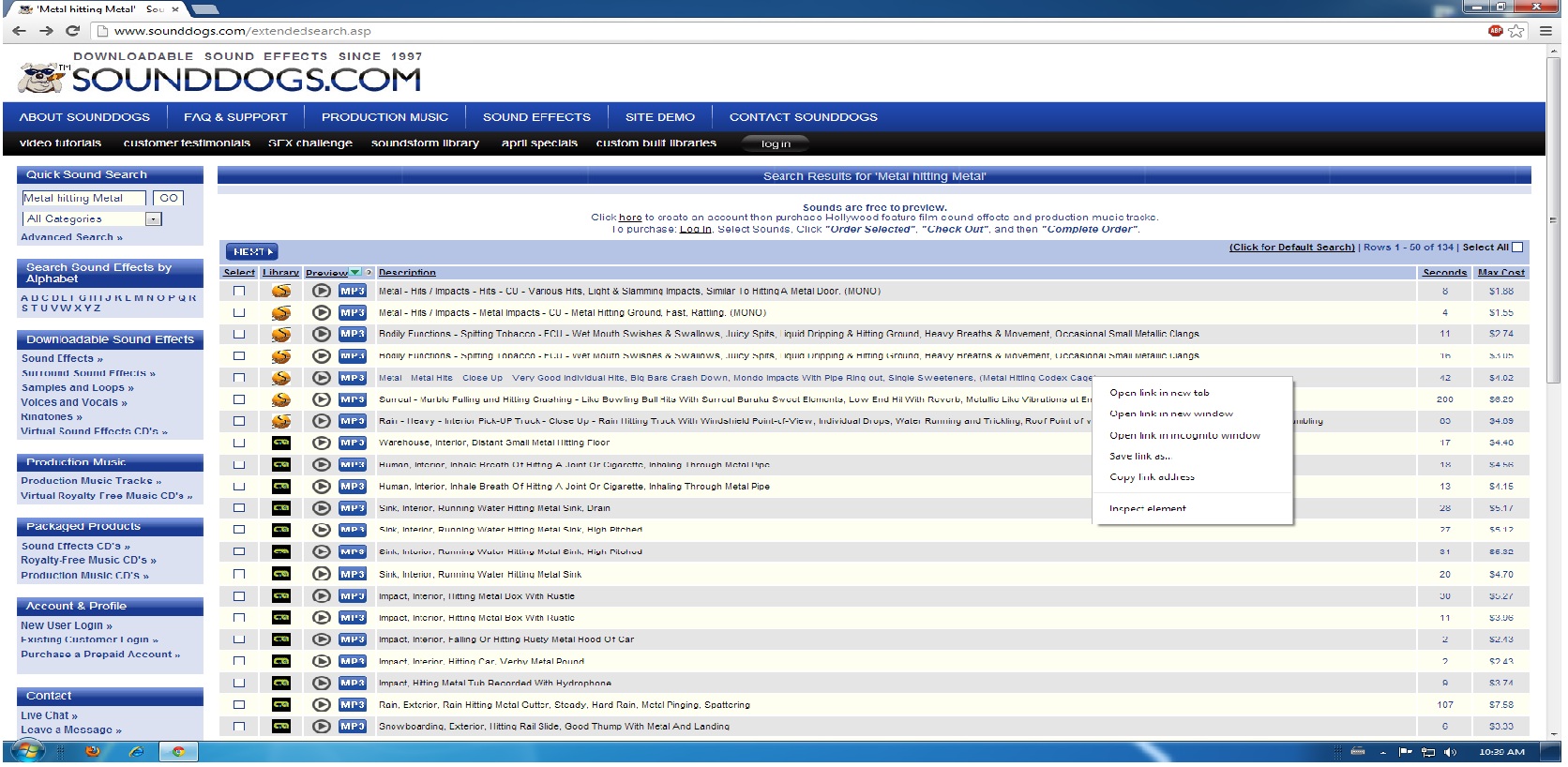1568x767 pixels.
Task: Select the Metal Hitting Ground sound checkbox
Action: click(x=239, y=313)
